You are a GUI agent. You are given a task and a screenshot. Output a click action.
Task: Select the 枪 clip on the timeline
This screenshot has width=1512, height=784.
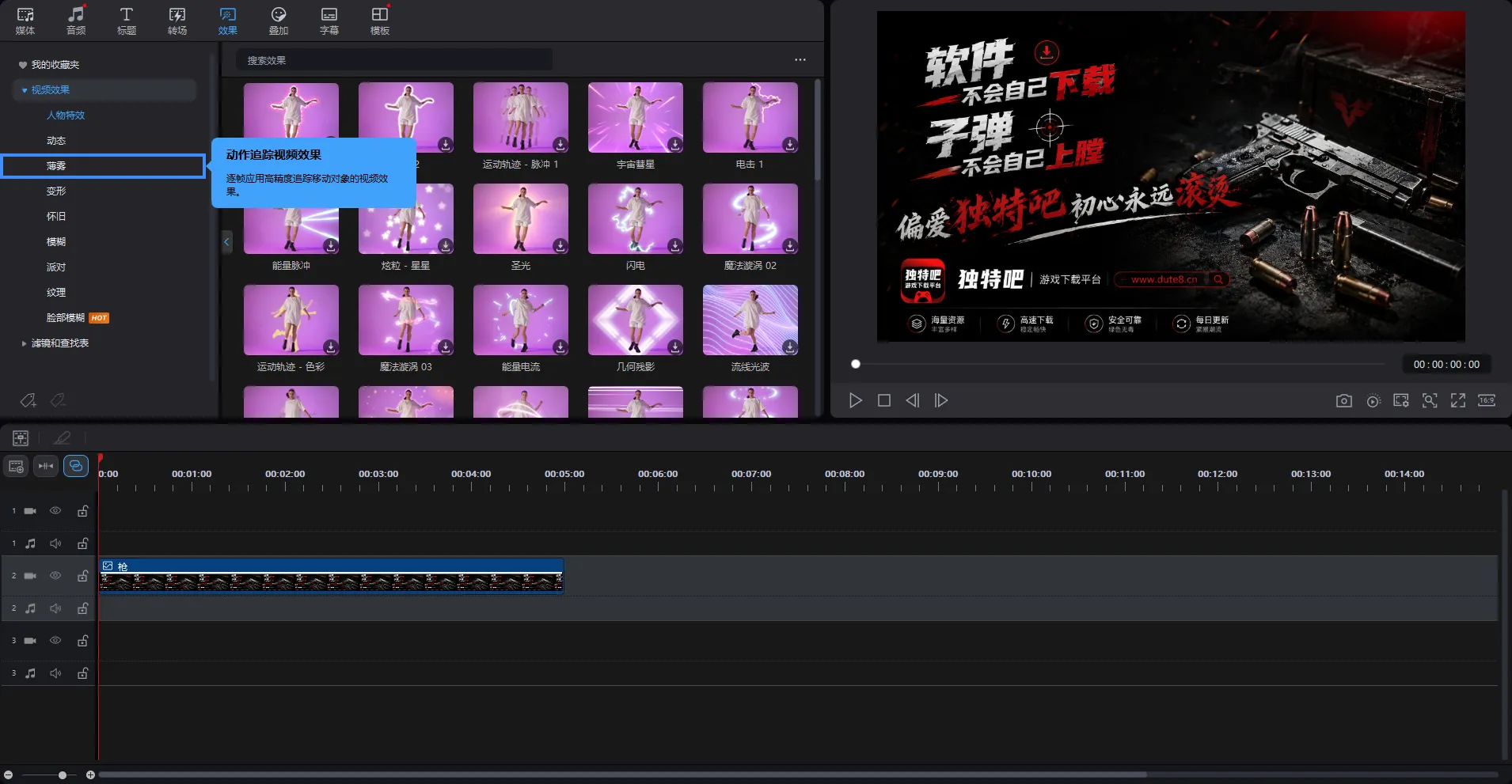pyautogui.click(x=331, y=575)
